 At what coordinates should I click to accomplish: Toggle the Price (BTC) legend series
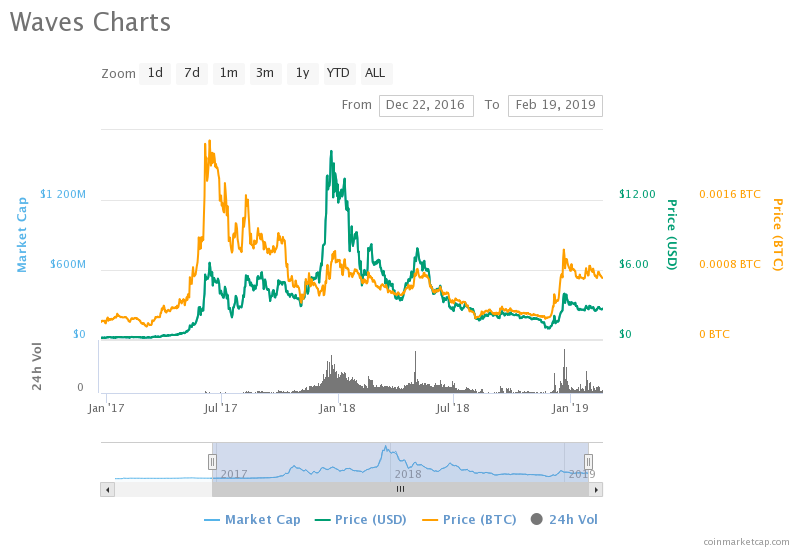tap(469, 520)
